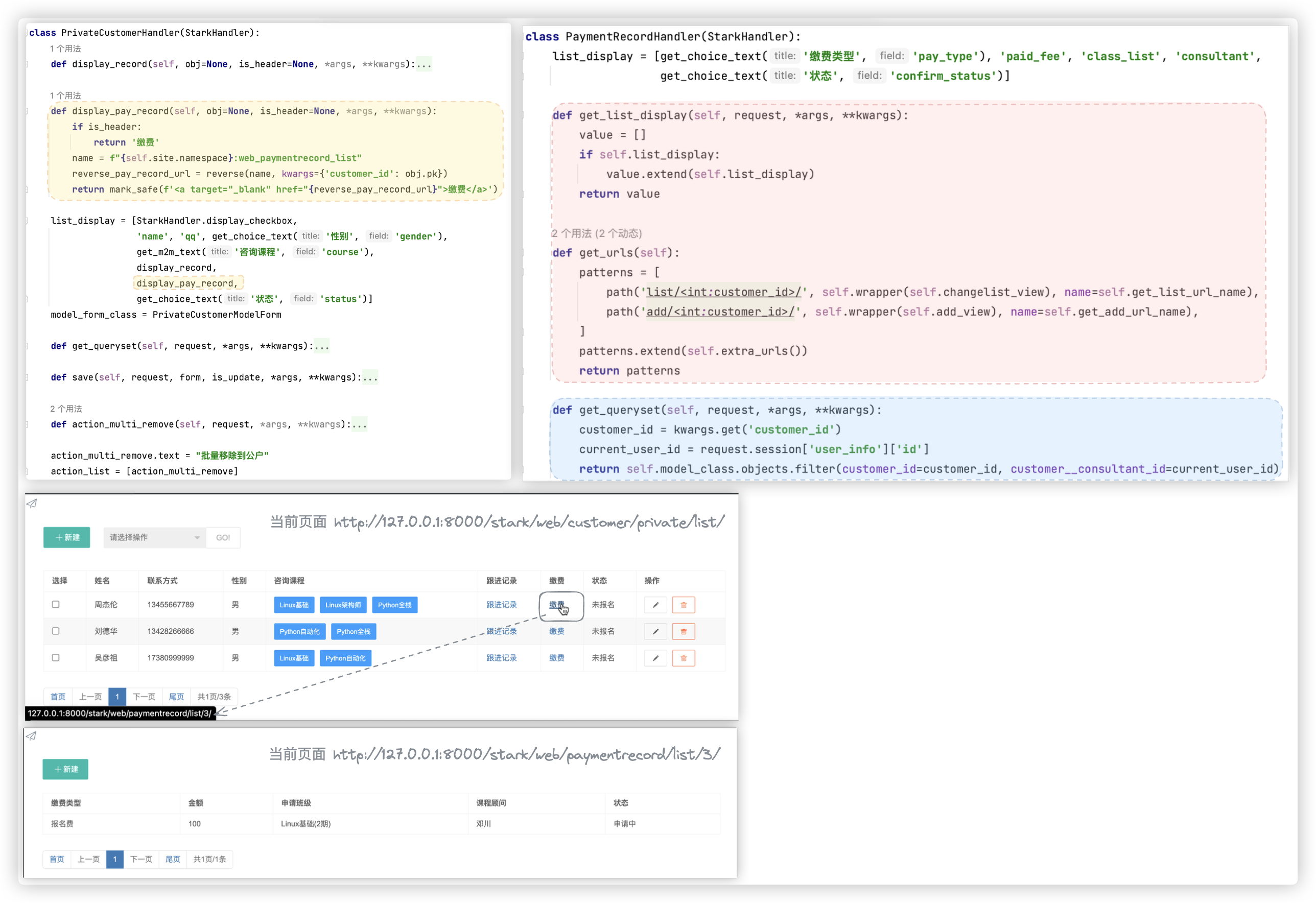Delete the 刘德华 customer via trash icon

click(683, 631)
